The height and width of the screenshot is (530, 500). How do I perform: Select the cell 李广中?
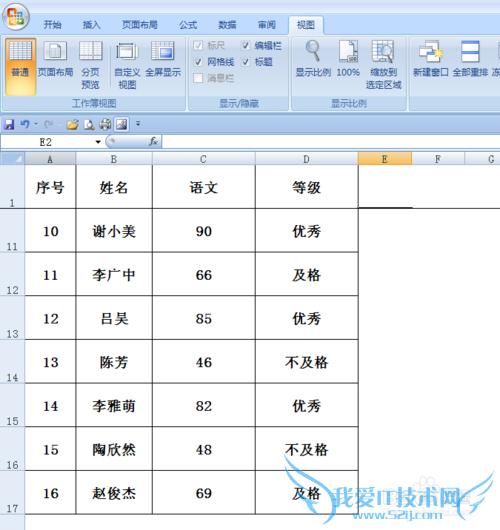[x=114, y=274]
